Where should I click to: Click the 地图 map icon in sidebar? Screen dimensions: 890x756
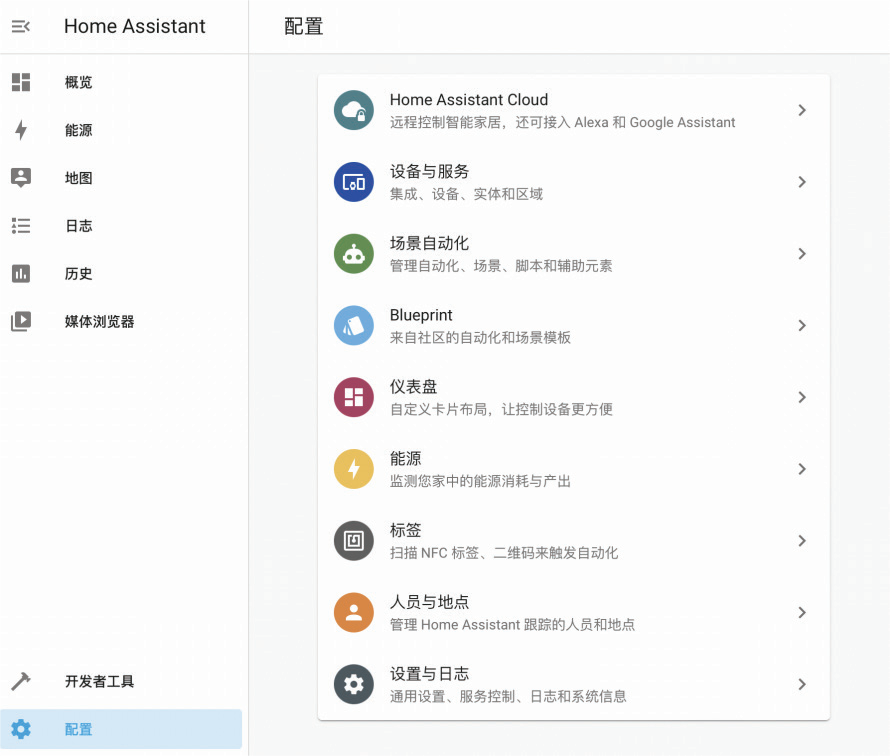point(21,178)
